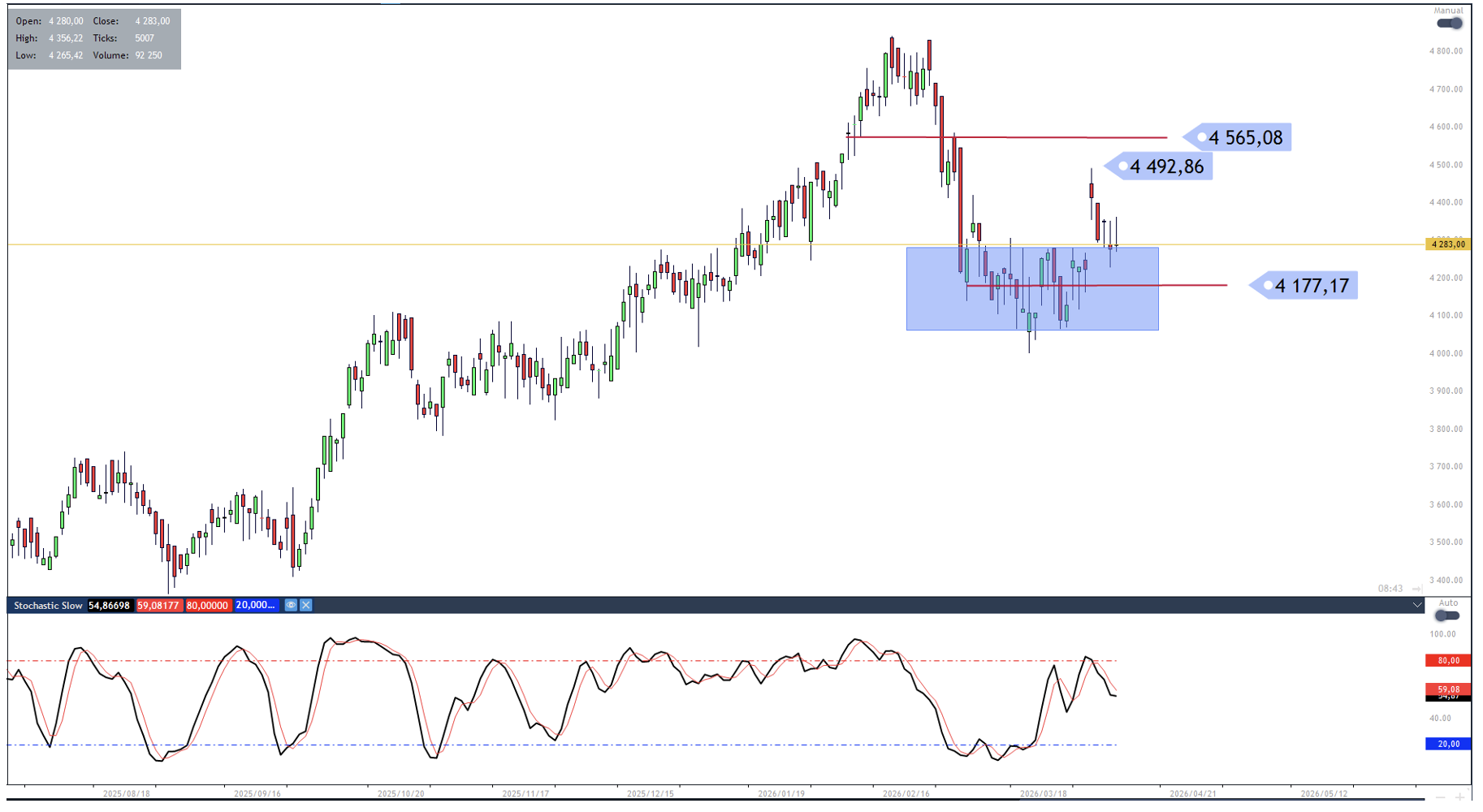Zoom in with the plus icon
1483x812 pixels.
coord(1460,797)
